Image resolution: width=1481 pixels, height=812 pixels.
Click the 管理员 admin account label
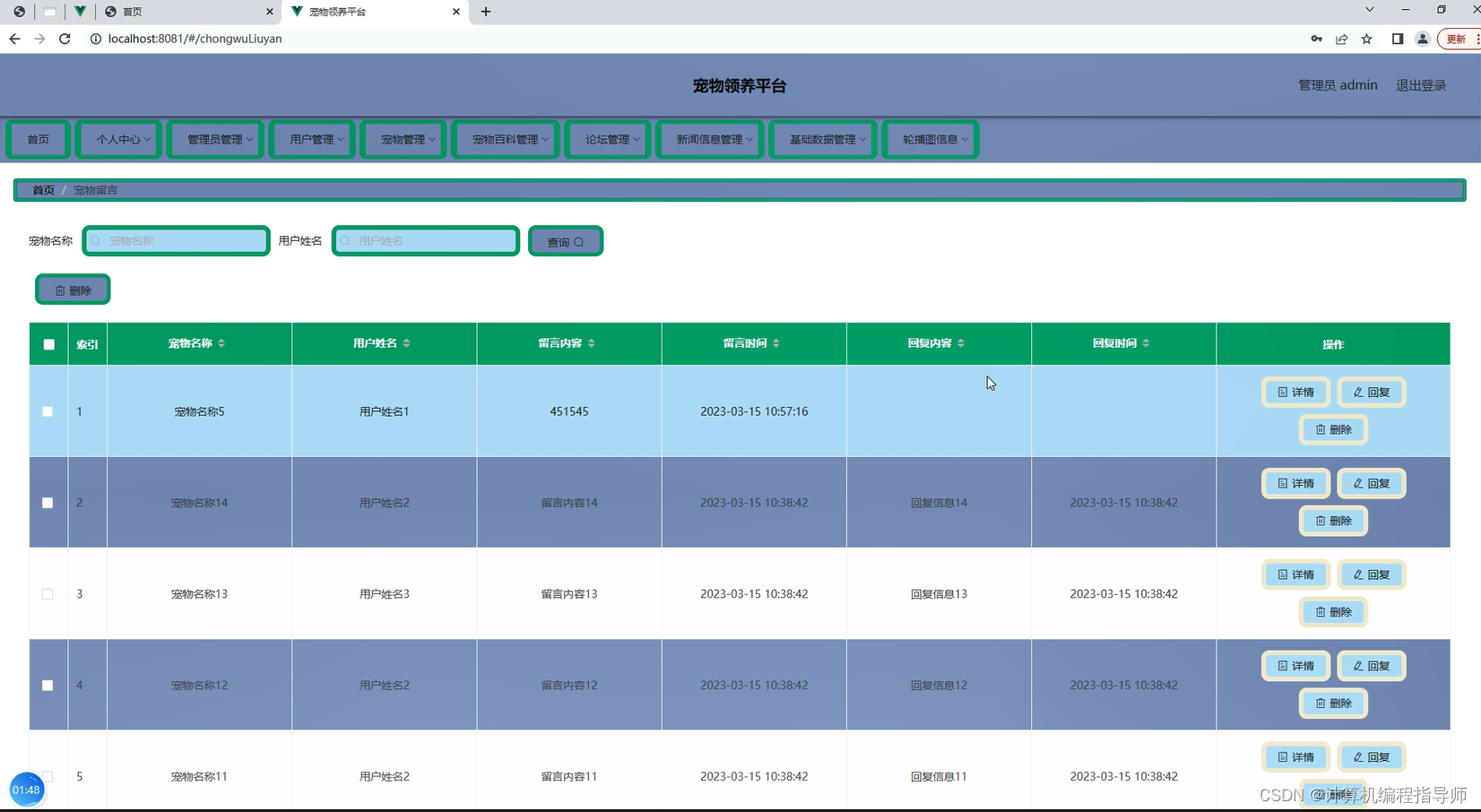point(1338,85)
